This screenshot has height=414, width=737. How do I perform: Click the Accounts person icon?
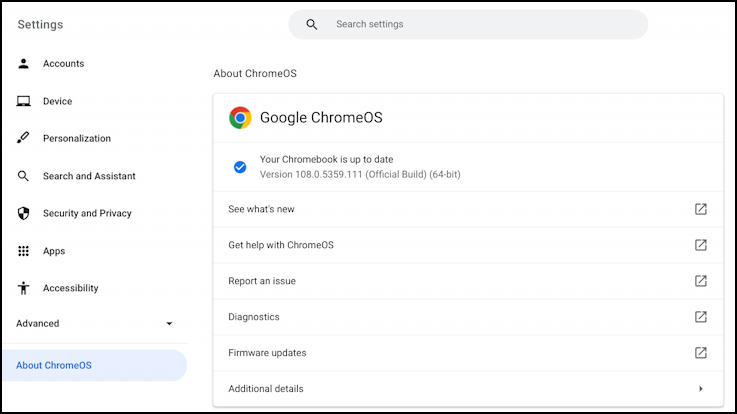tap(23, 64)
